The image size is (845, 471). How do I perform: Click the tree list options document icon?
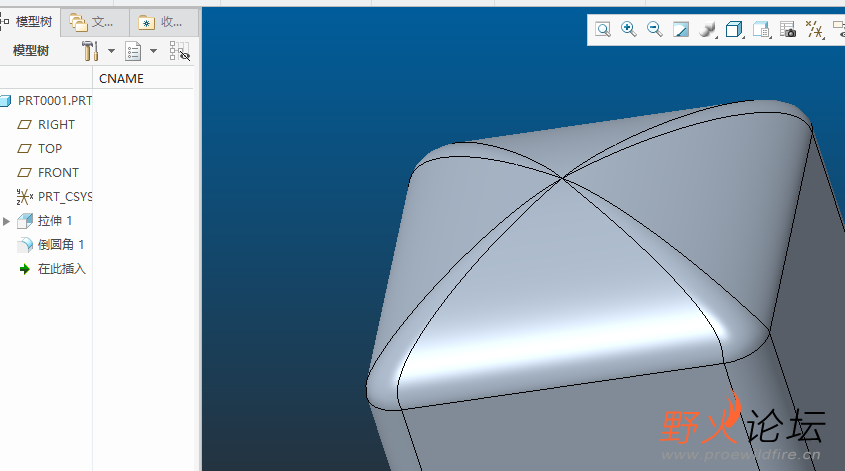click(x=133, y=51)
